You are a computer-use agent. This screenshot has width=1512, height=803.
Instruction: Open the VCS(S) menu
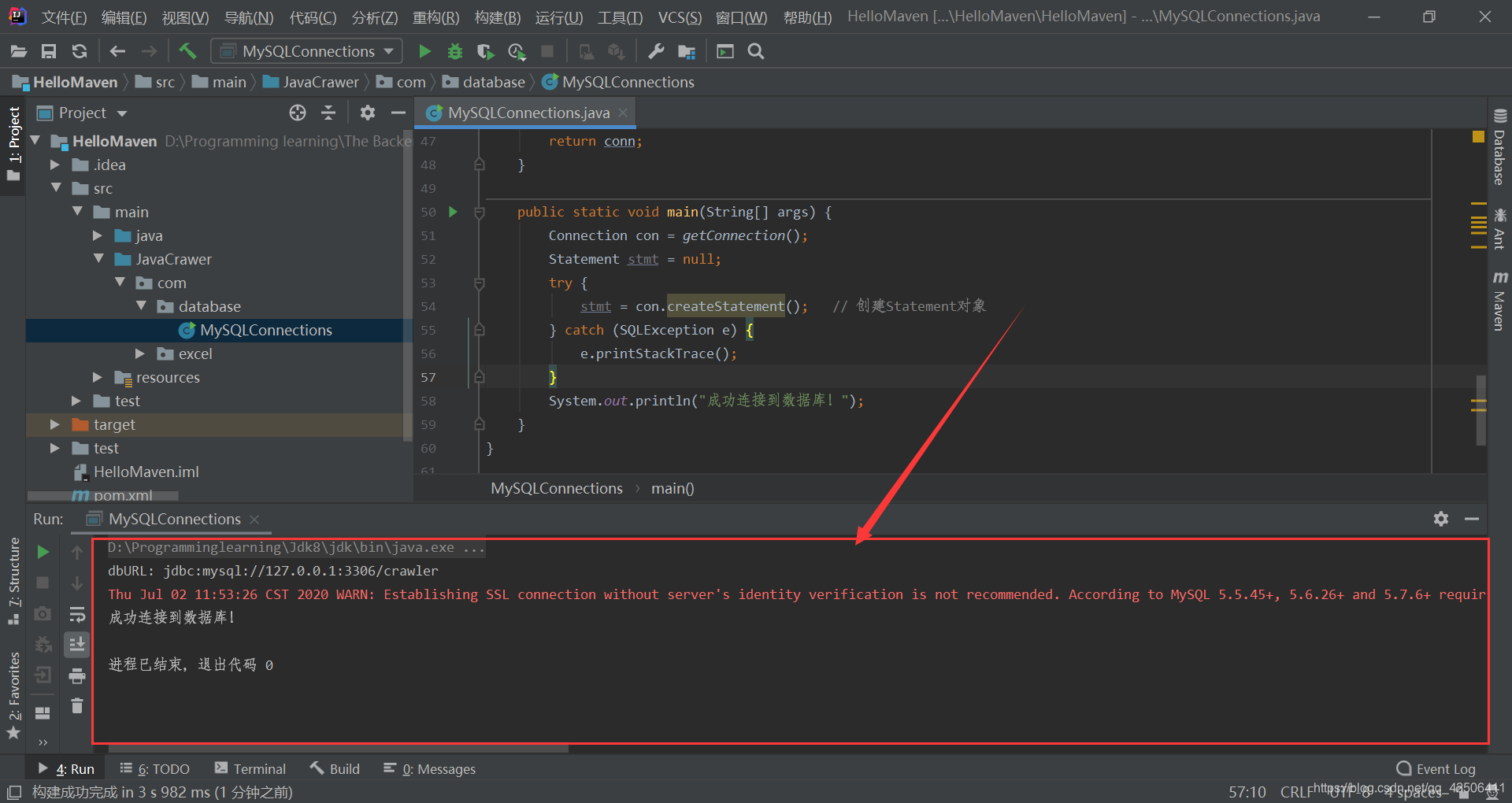tap(680, 17)
